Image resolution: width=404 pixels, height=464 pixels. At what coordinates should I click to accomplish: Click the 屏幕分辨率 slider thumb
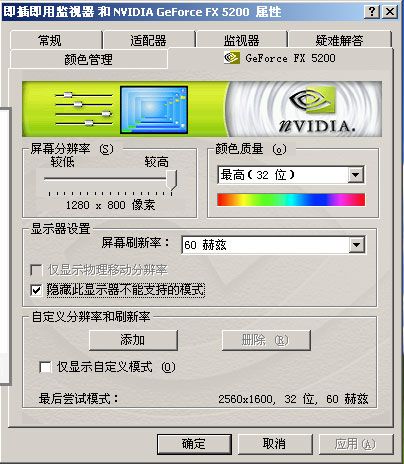(x=172, y=180)
